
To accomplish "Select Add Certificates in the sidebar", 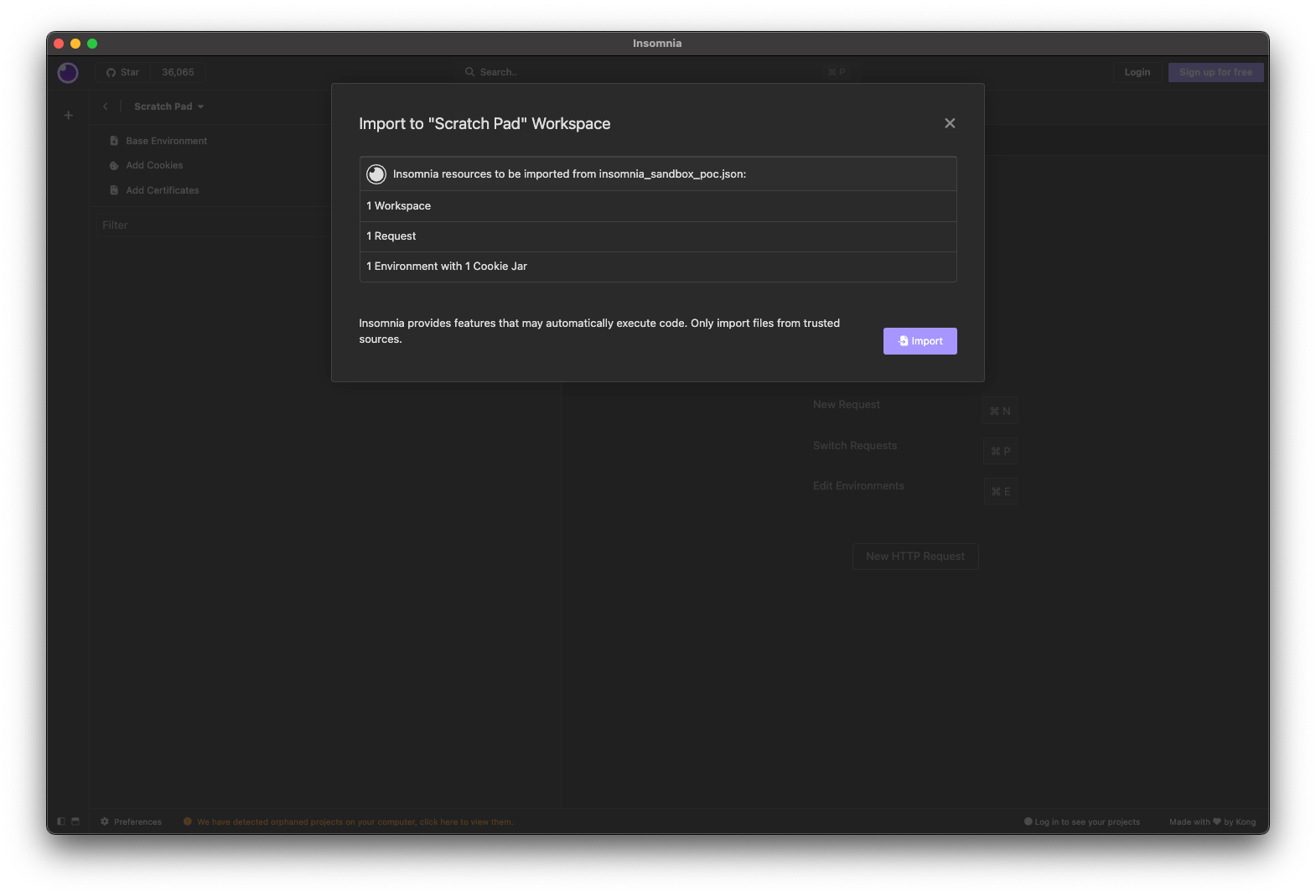I will click(x=162, y=191).
